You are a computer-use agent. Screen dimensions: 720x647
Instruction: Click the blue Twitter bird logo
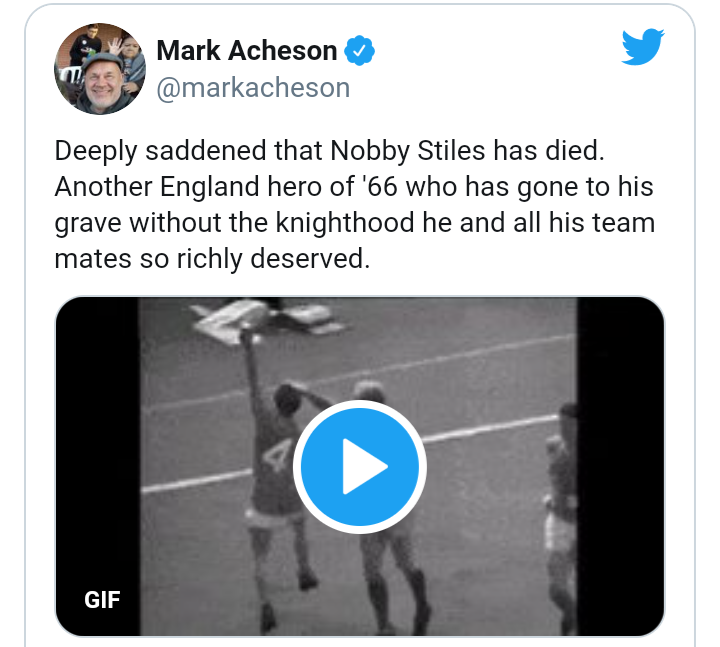tap(642, 46)
